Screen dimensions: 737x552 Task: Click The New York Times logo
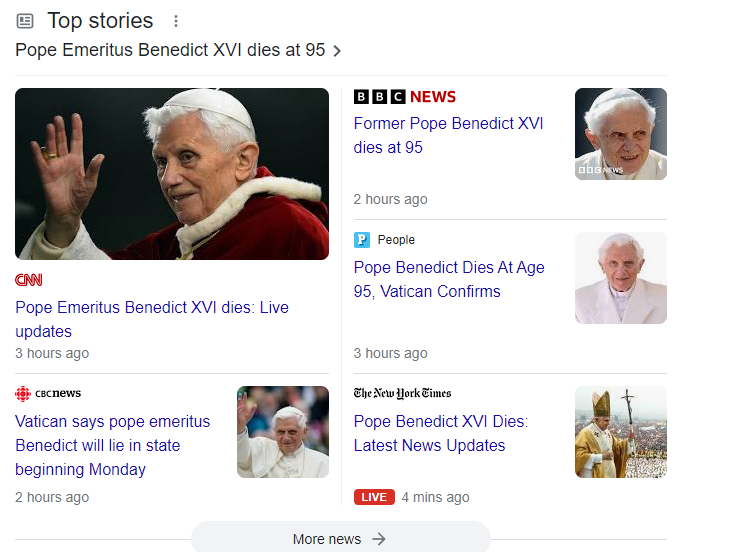pos(402,393)
